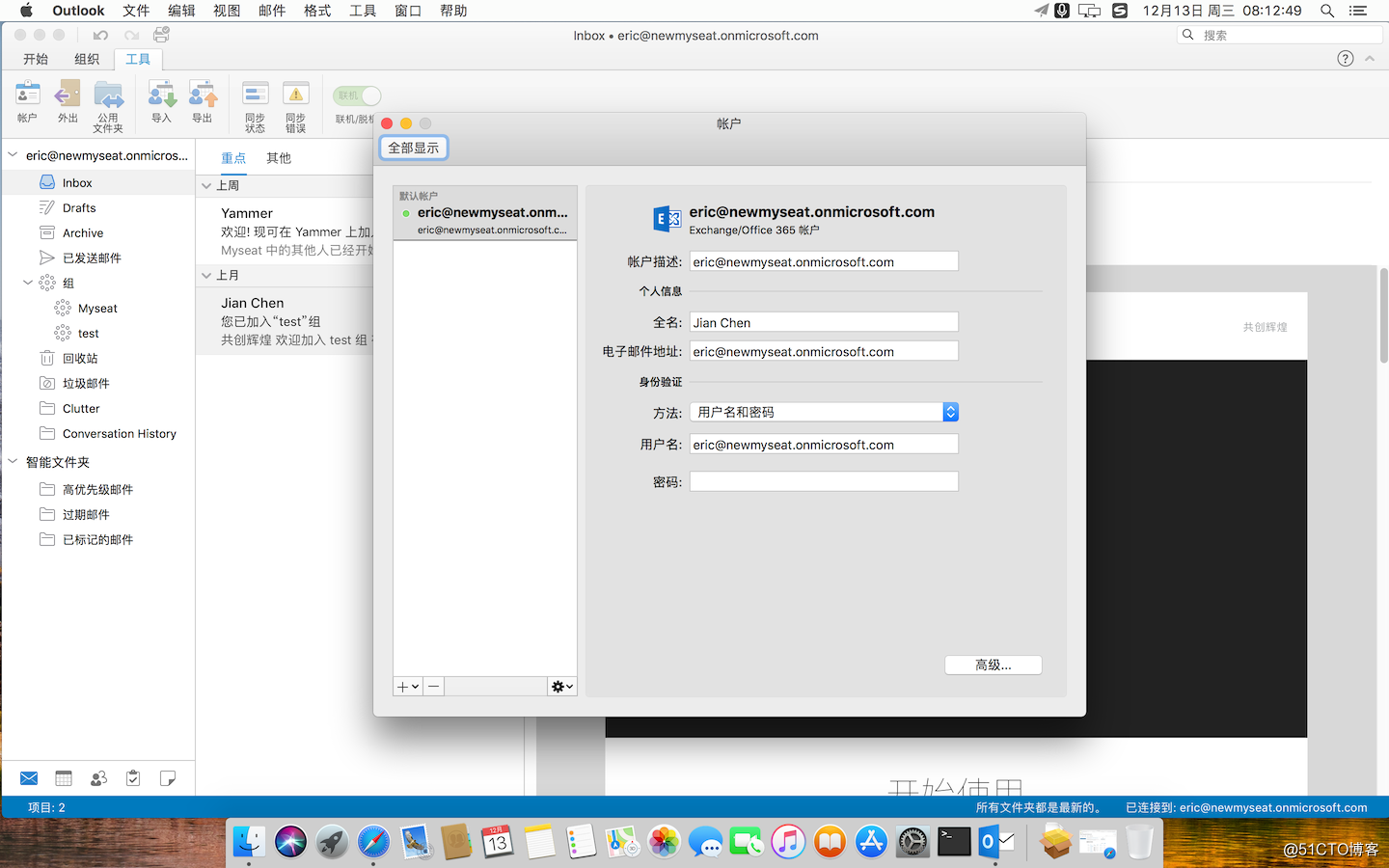The image size is (1389, 868).
Task: Click the 搜索 search field
Action: click(1280, 35)
